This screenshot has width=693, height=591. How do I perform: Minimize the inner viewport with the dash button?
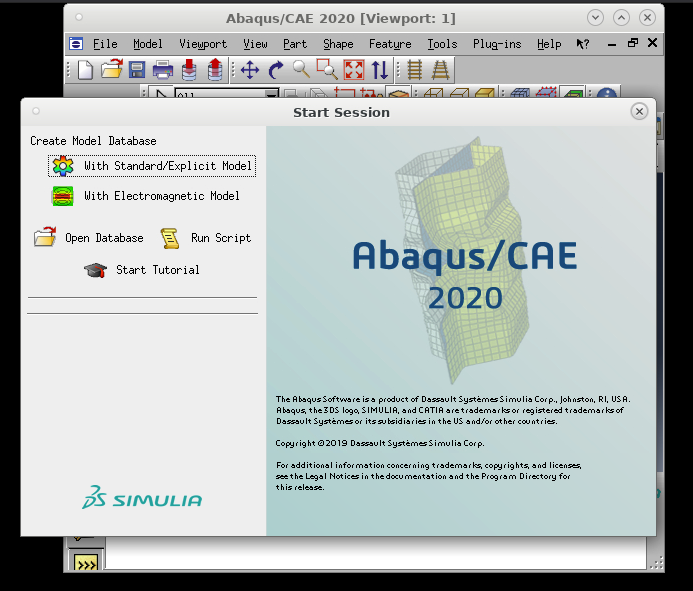(x=612, y=44)
